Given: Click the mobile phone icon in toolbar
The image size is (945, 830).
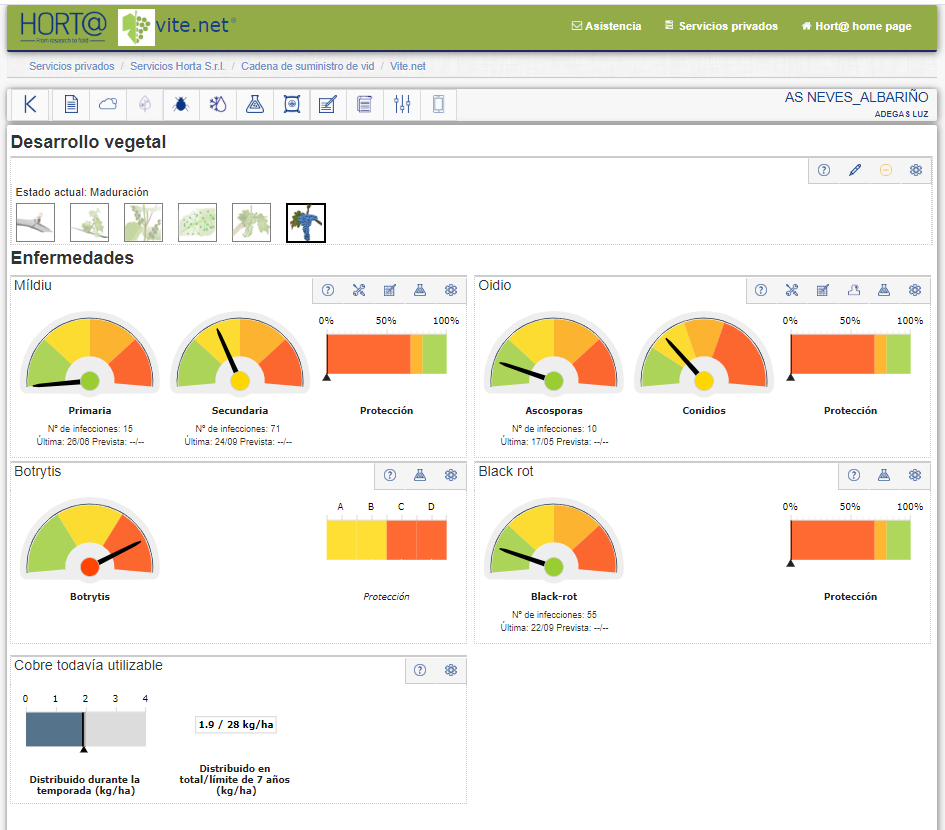Looking at the screenshot, I should (x=438, y=105).
